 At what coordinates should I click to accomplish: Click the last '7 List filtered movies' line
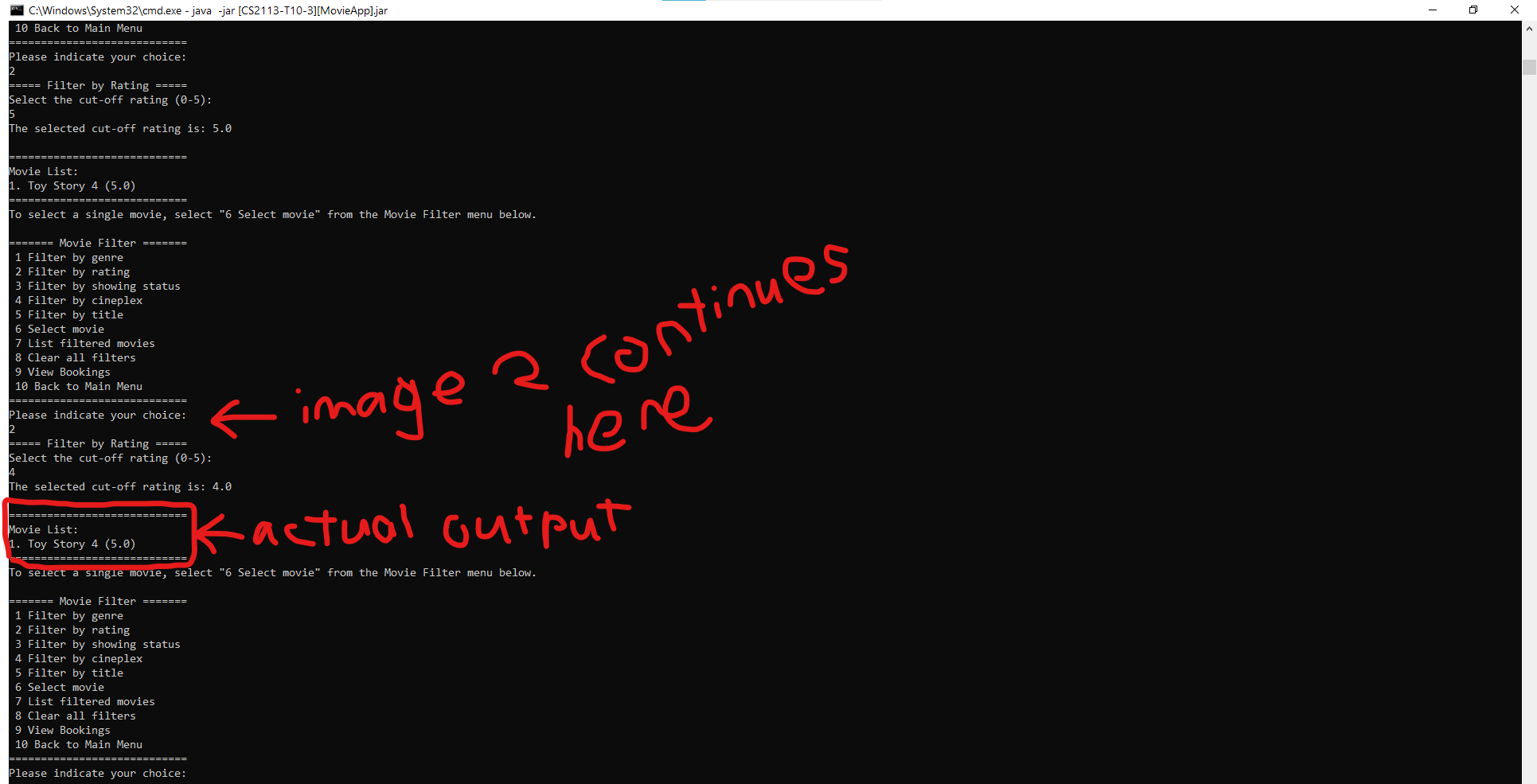[85, 702]
